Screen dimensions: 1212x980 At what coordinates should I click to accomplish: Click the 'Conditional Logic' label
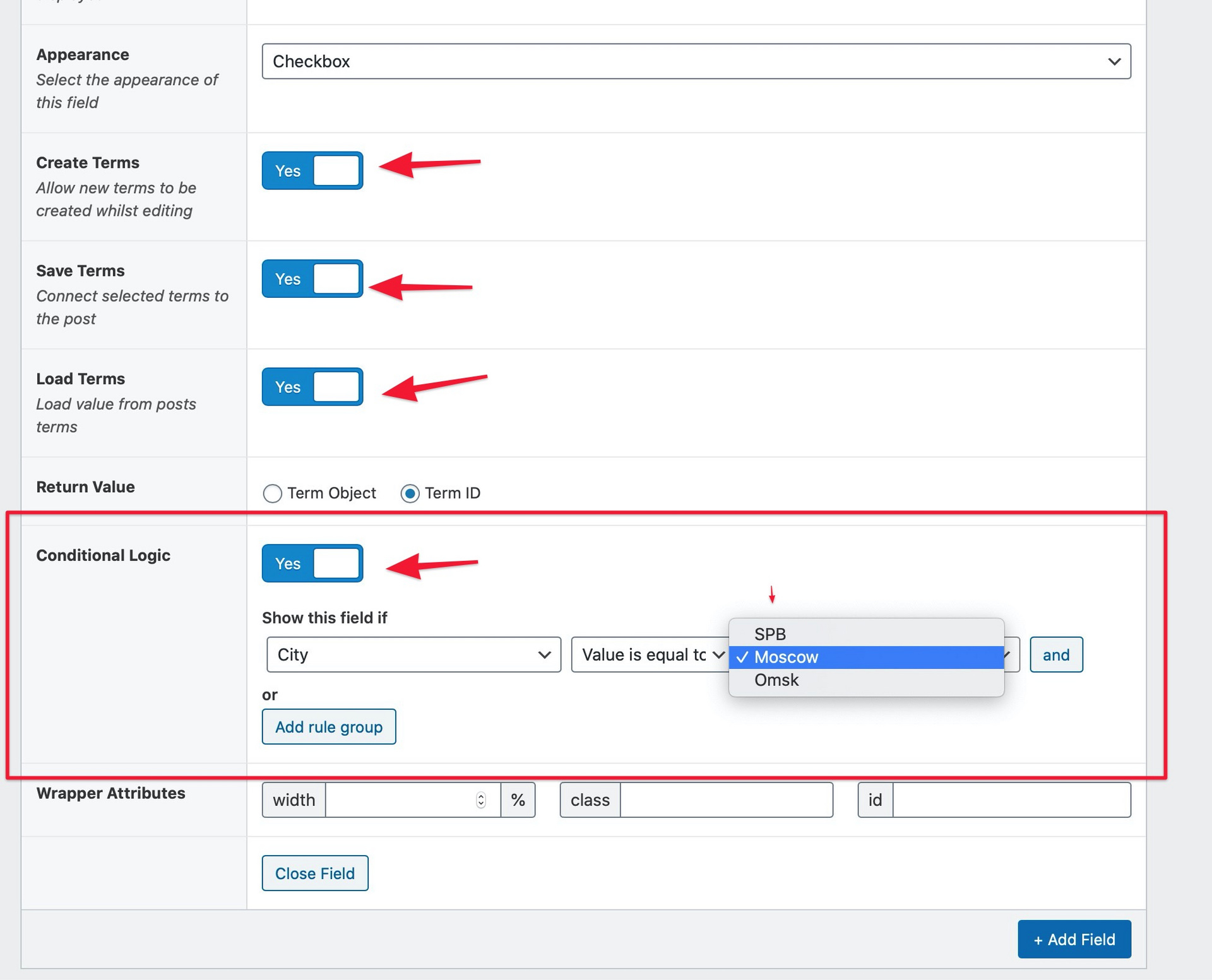(x=103, y=555)
